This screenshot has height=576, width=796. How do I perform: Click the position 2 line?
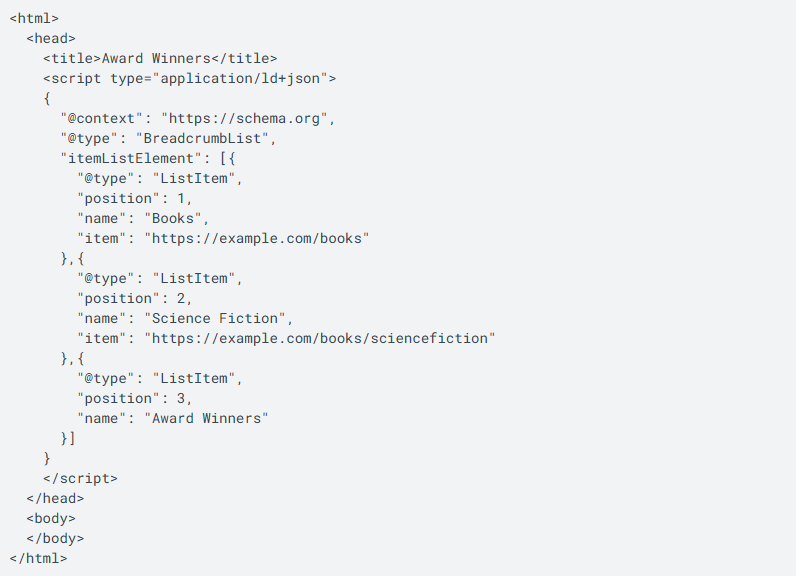(x=135, y=299)
